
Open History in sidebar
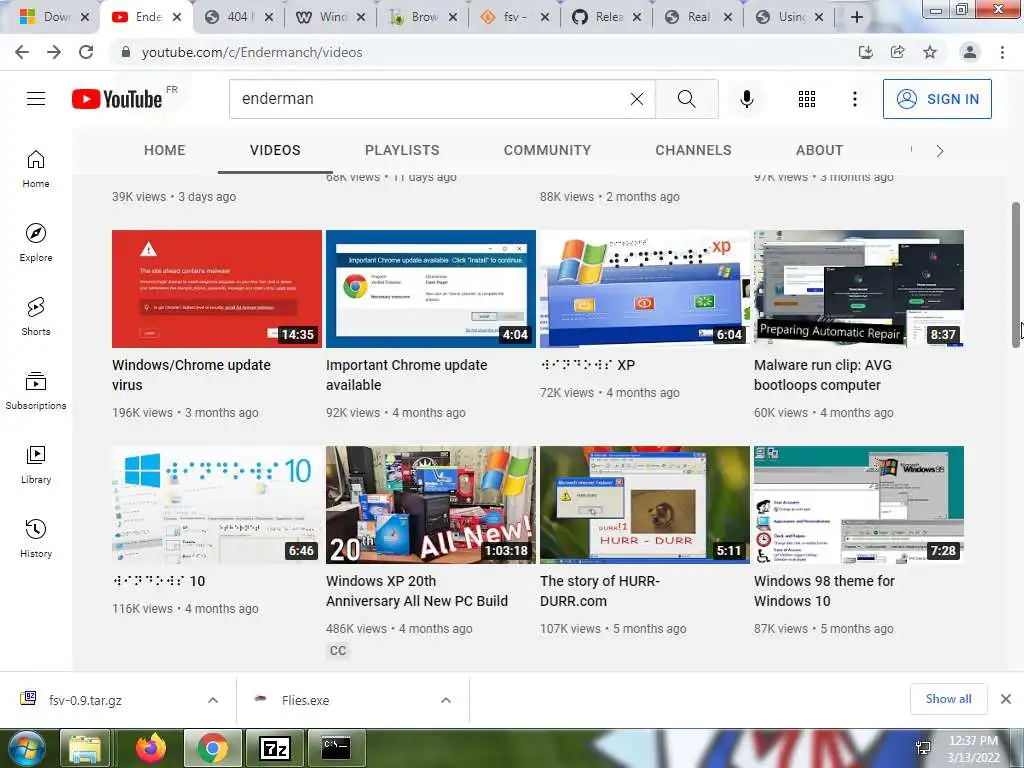(36, 538)
